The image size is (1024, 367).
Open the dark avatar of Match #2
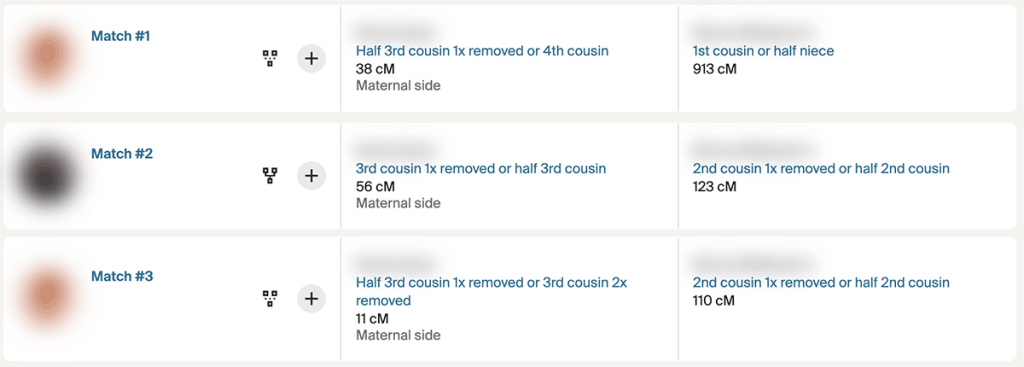[x=46, y=176]
